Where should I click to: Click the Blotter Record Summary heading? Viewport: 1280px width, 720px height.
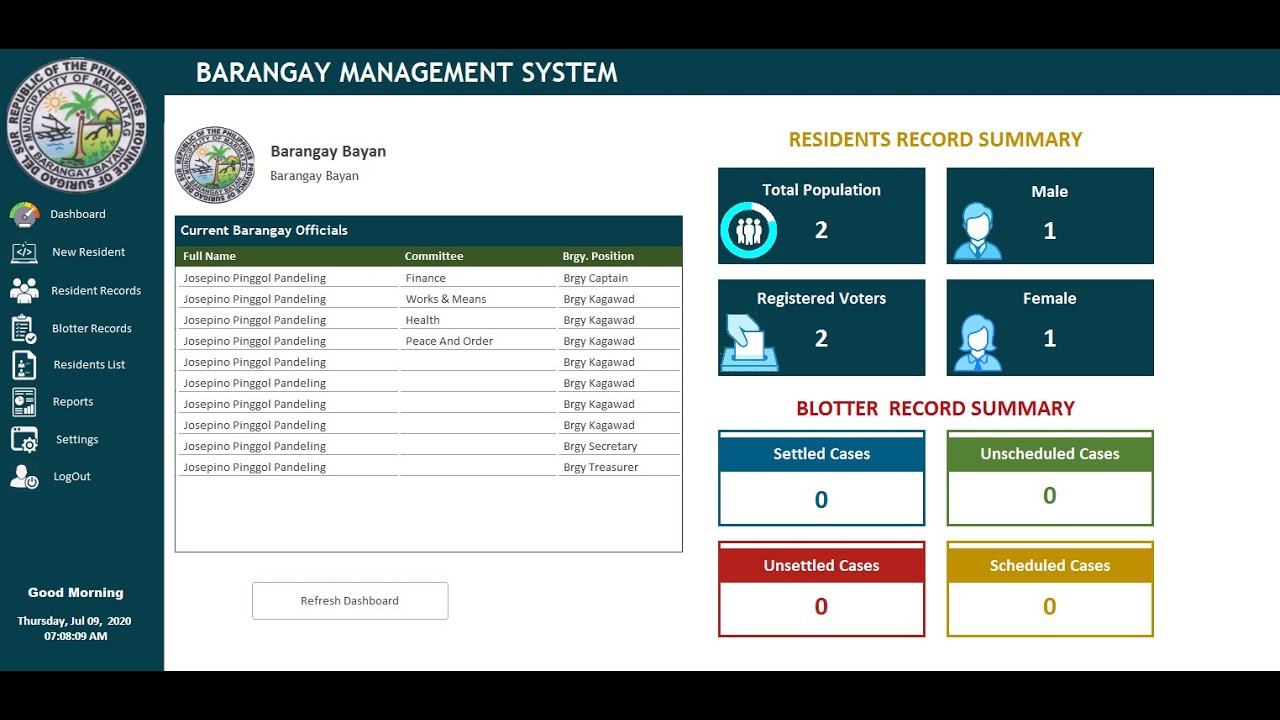click(x=935, y=408)
